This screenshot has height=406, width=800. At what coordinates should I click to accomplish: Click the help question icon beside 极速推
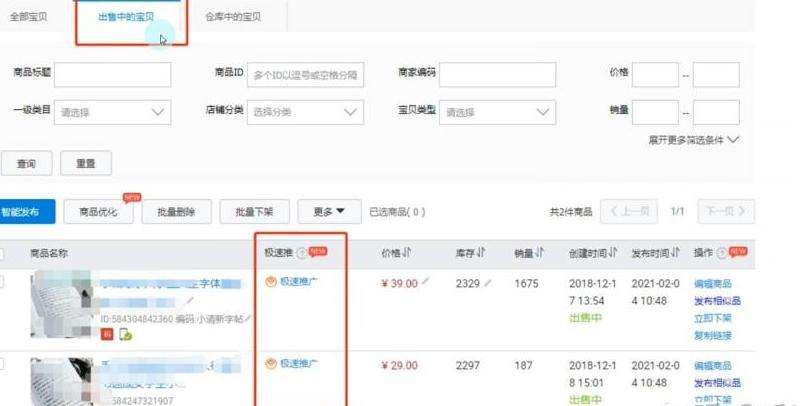(x=301, y=253)
